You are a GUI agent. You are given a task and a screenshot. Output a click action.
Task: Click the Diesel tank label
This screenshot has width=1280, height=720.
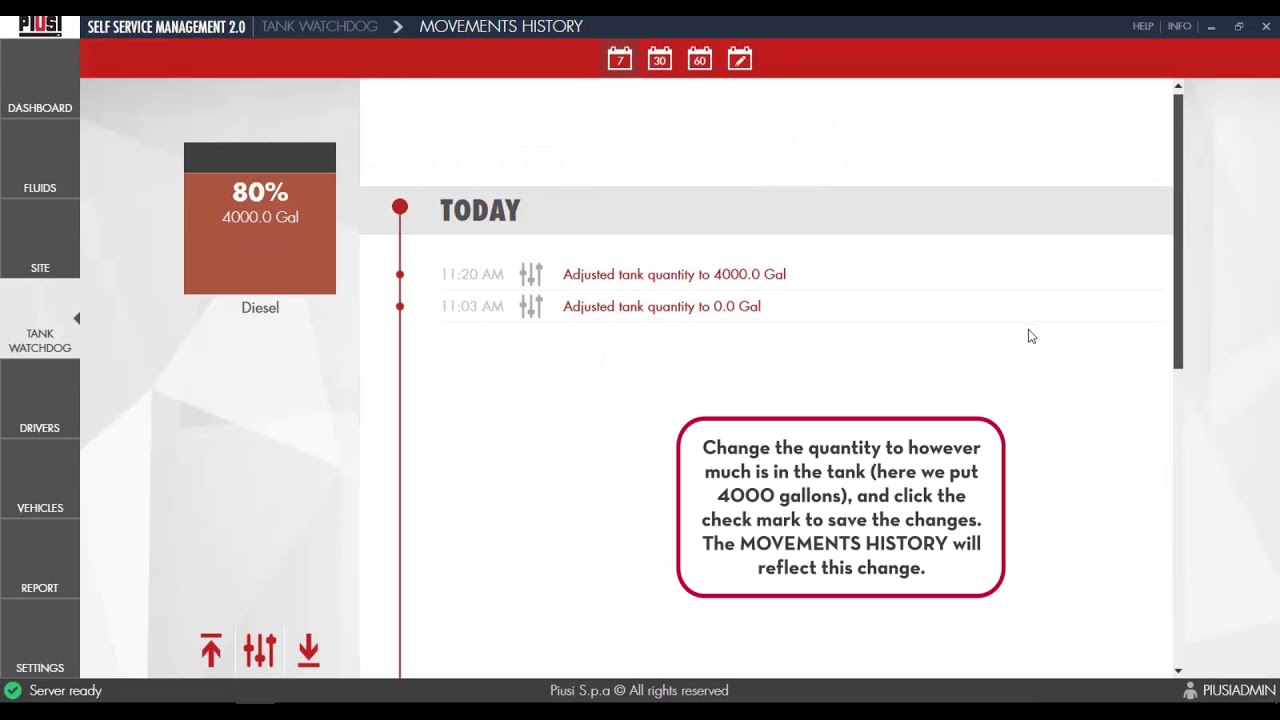260,307
